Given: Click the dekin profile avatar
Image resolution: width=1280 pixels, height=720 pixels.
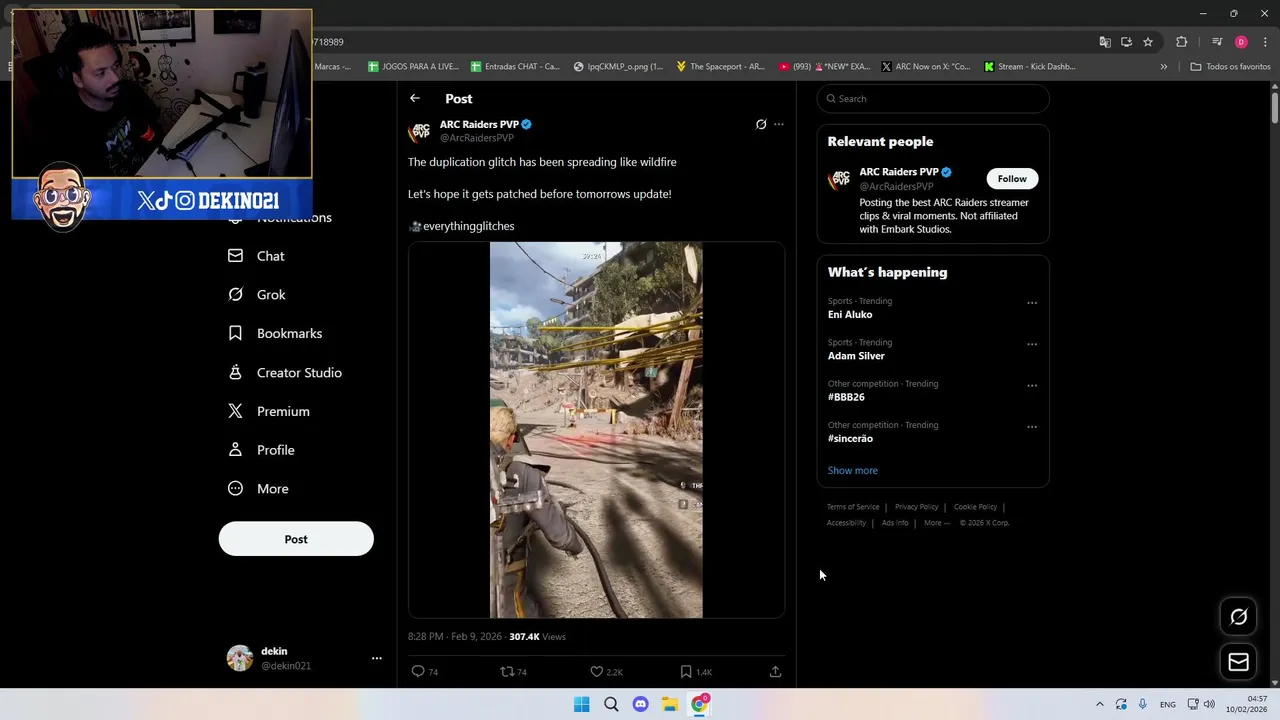Looking at the screenshot, I should [240, 658].
